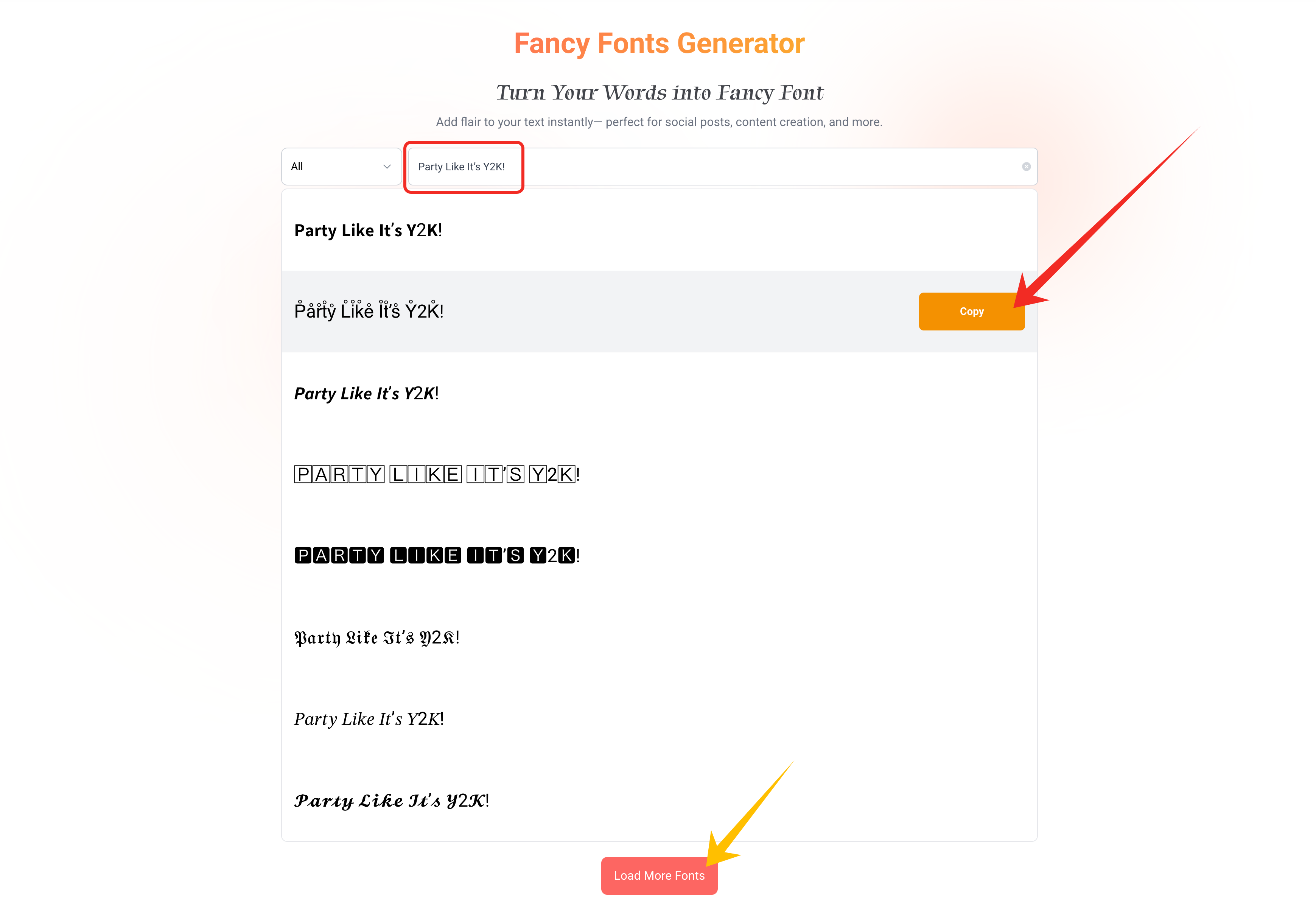Expand category list via chevron arrow
This screenshot has height=913, width=1316.
click(386, 167)
